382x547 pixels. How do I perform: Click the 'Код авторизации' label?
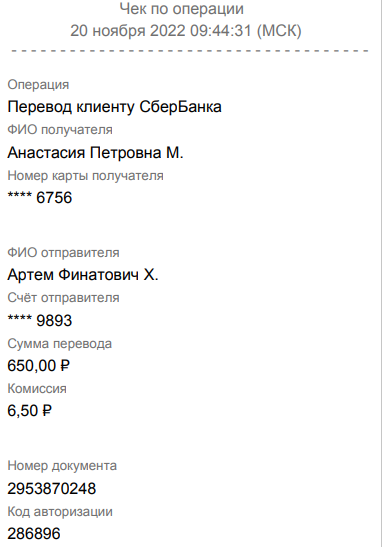click(x=60, y=512)
